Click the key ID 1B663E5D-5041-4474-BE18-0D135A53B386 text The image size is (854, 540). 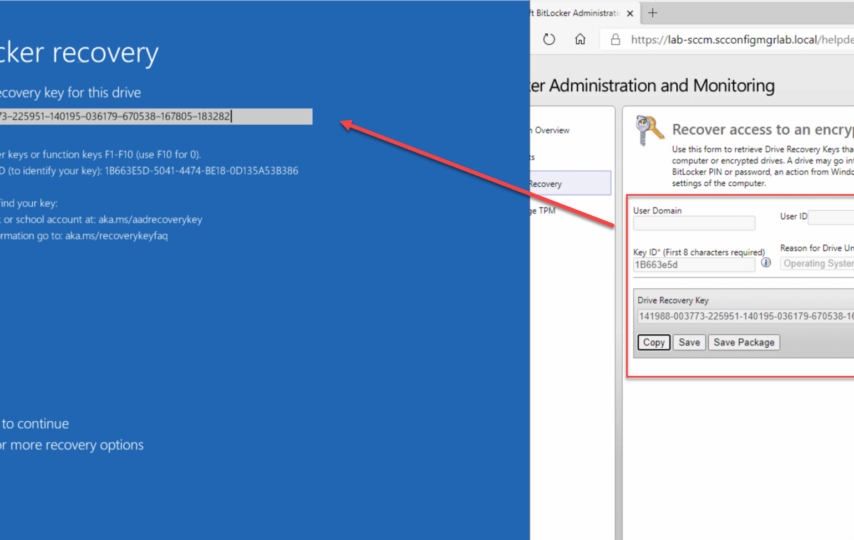coord(202,171)
